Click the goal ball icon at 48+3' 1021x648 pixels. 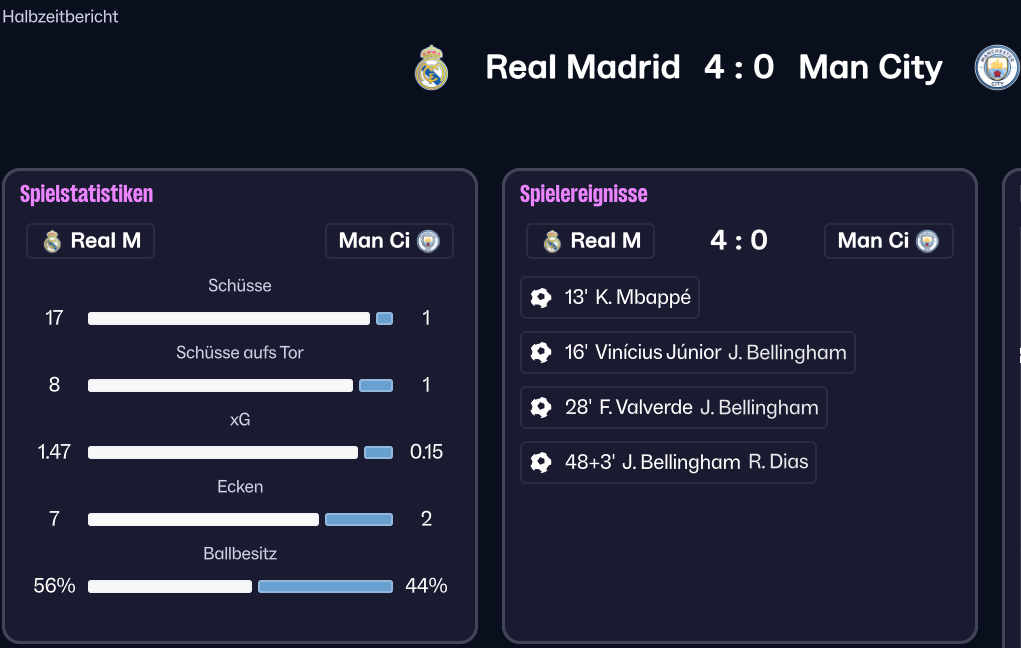[x=541, y=462]
